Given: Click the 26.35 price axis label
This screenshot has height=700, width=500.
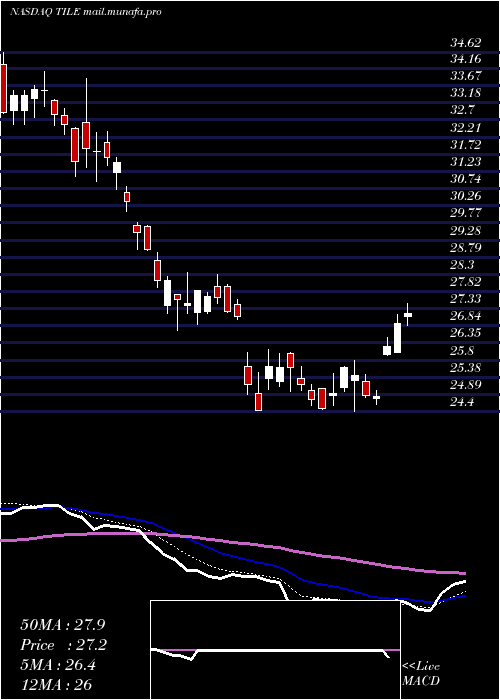Looking at the screenshot, I should point(466,333).
